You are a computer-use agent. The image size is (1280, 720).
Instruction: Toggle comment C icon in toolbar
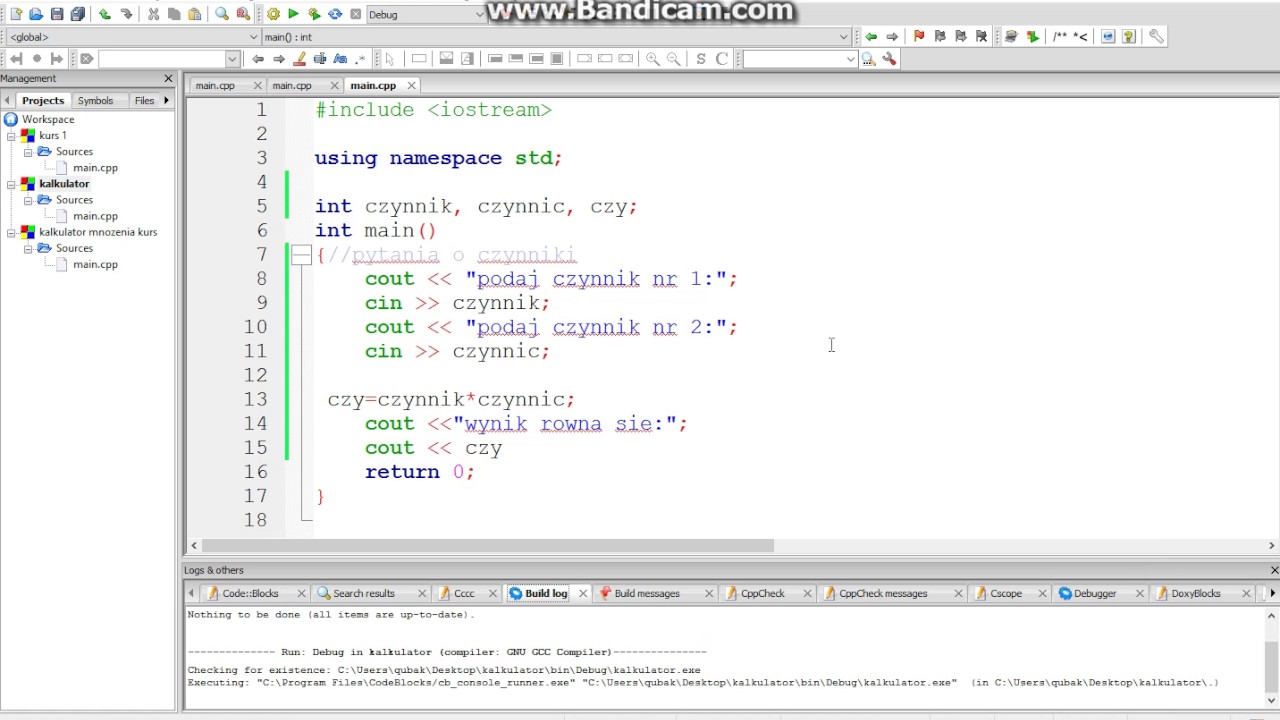(721, 59)
